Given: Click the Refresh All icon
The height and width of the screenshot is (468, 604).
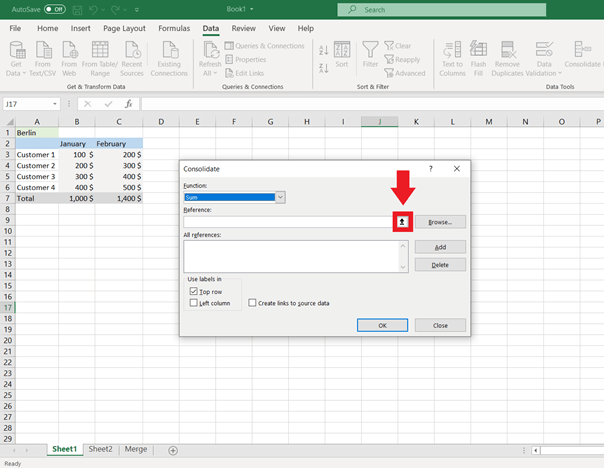Looking at the screenshot, I should [210, 50].
